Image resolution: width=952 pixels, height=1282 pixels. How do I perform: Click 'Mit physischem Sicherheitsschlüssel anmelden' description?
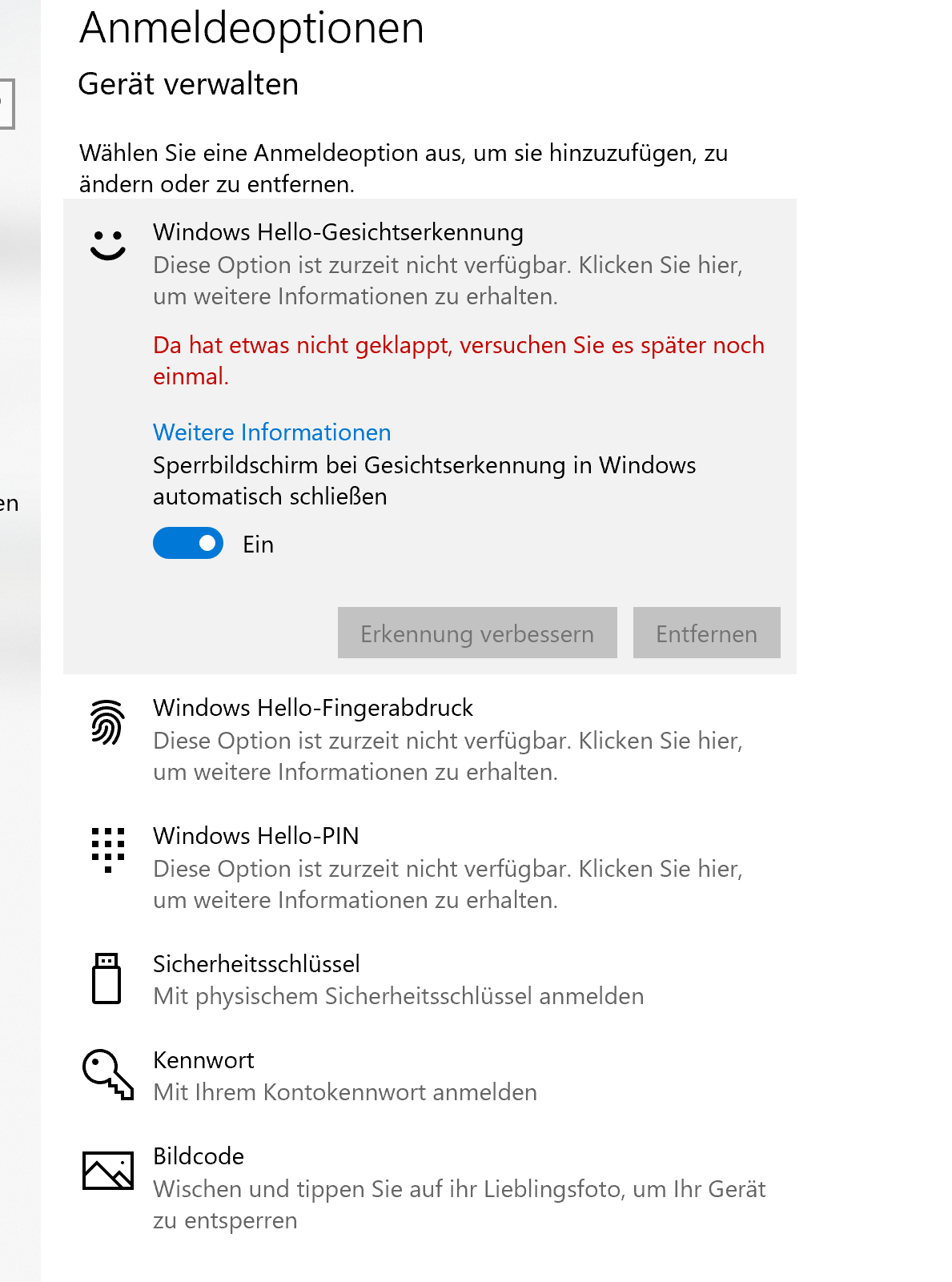[x=399, y=996]
